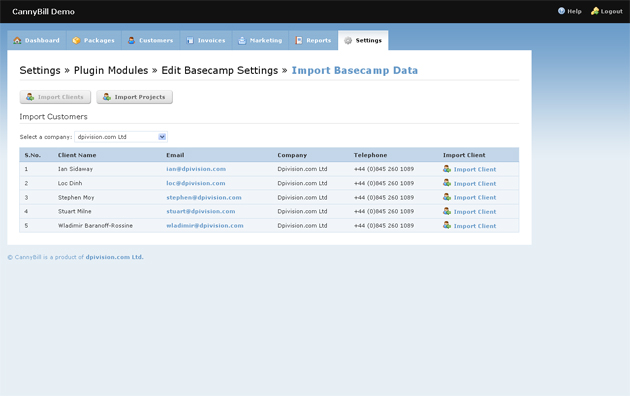630x396 pixels.
Task: Click Plugin Modules in the breadcrumb
Action: coord(111,70)
